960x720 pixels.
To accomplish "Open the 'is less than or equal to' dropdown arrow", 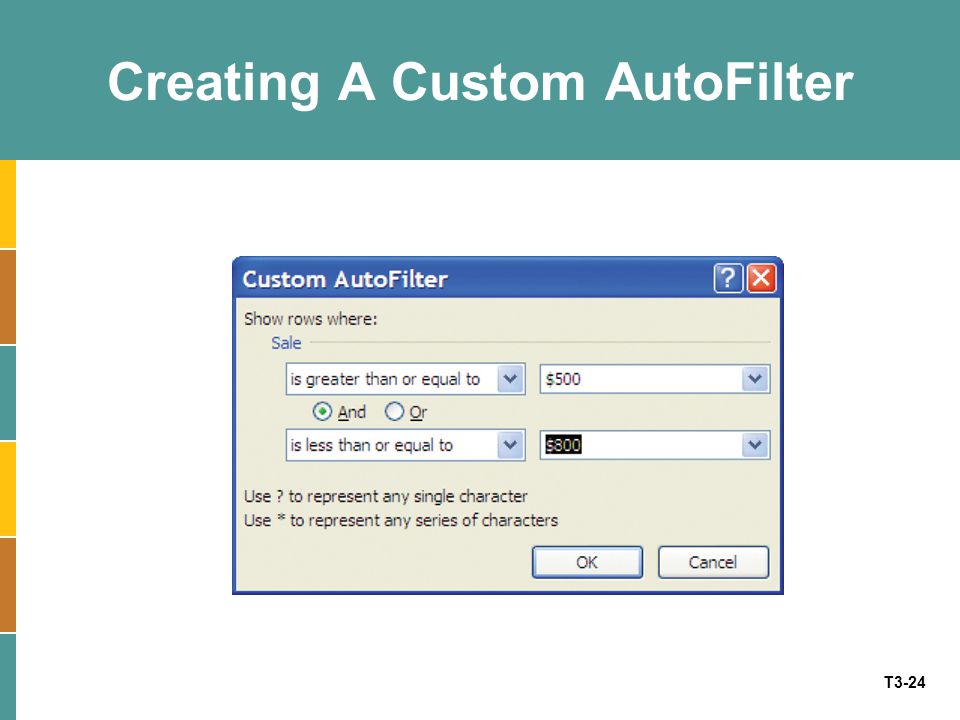I will (510, 445).
